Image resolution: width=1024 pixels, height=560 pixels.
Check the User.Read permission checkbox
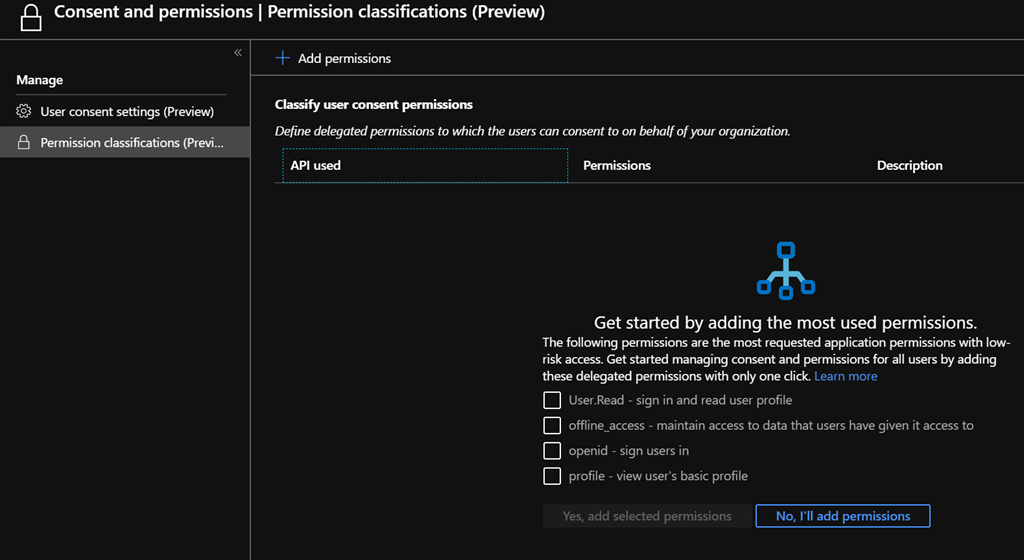(x=552, y=400)
